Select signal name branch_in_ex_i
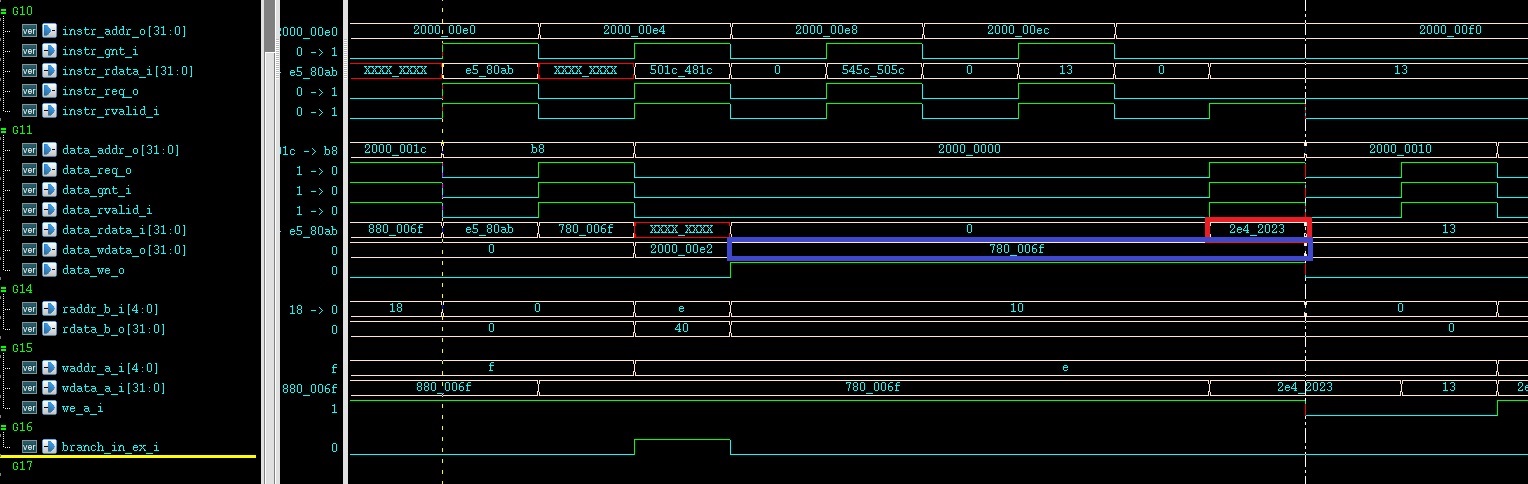This screenshot has width=1528, height=484. (x=111, y=447)
